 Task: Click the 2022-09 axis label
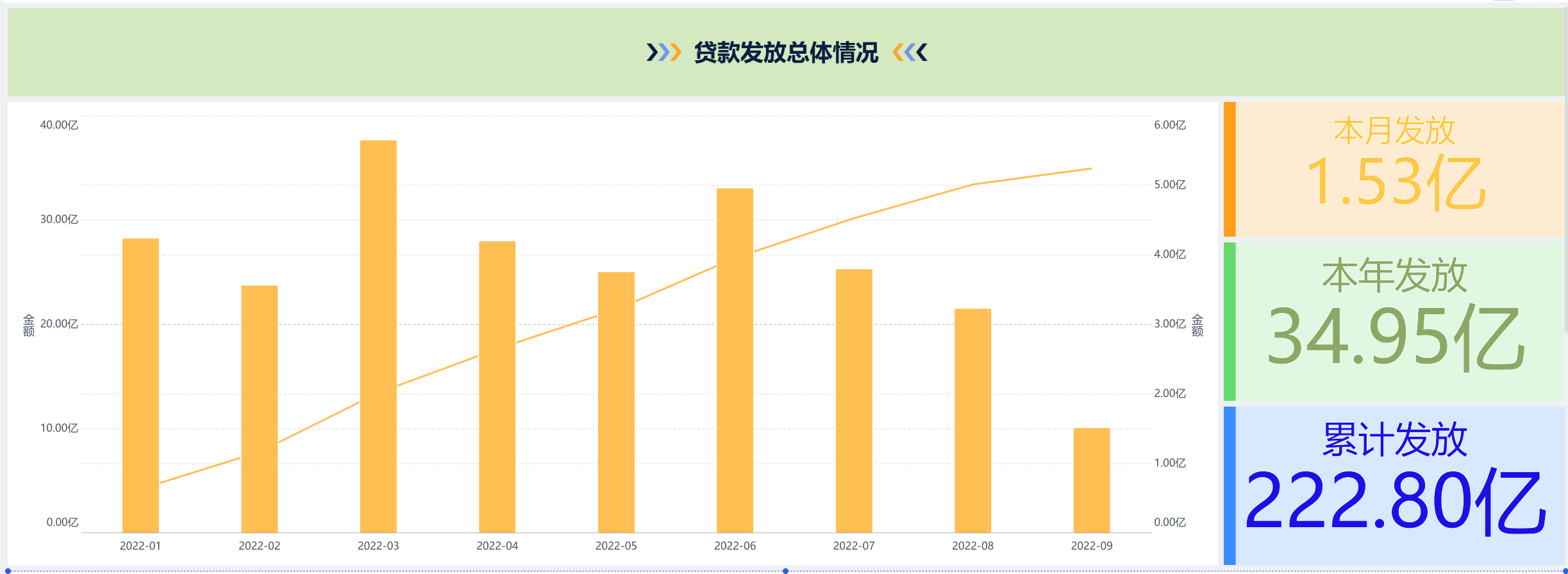tap(1092, 546)
